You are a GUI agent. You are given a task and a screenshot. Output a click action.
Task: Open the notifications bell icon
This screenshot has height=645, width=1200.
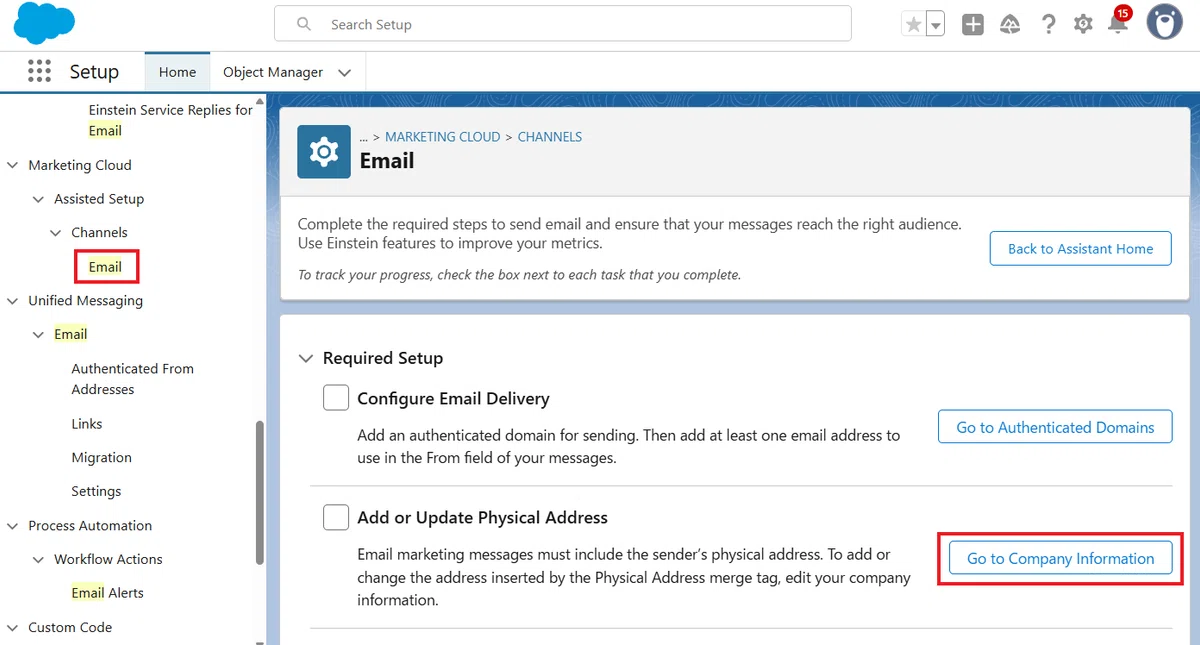click(x=1118, y=24)
